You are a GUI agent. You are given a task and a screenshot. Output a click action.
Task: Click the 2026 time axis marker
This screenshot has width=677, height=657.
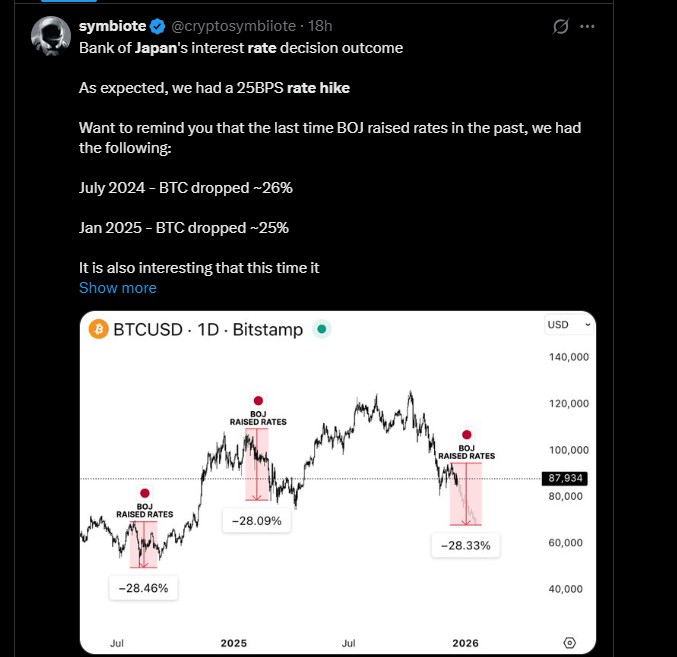[x=466, y=642]
